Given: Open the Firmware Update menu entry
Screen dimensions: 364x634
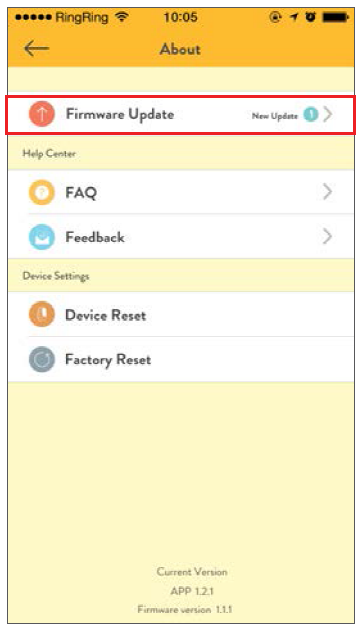Looking at the screenshot, I should coord(181,115).
